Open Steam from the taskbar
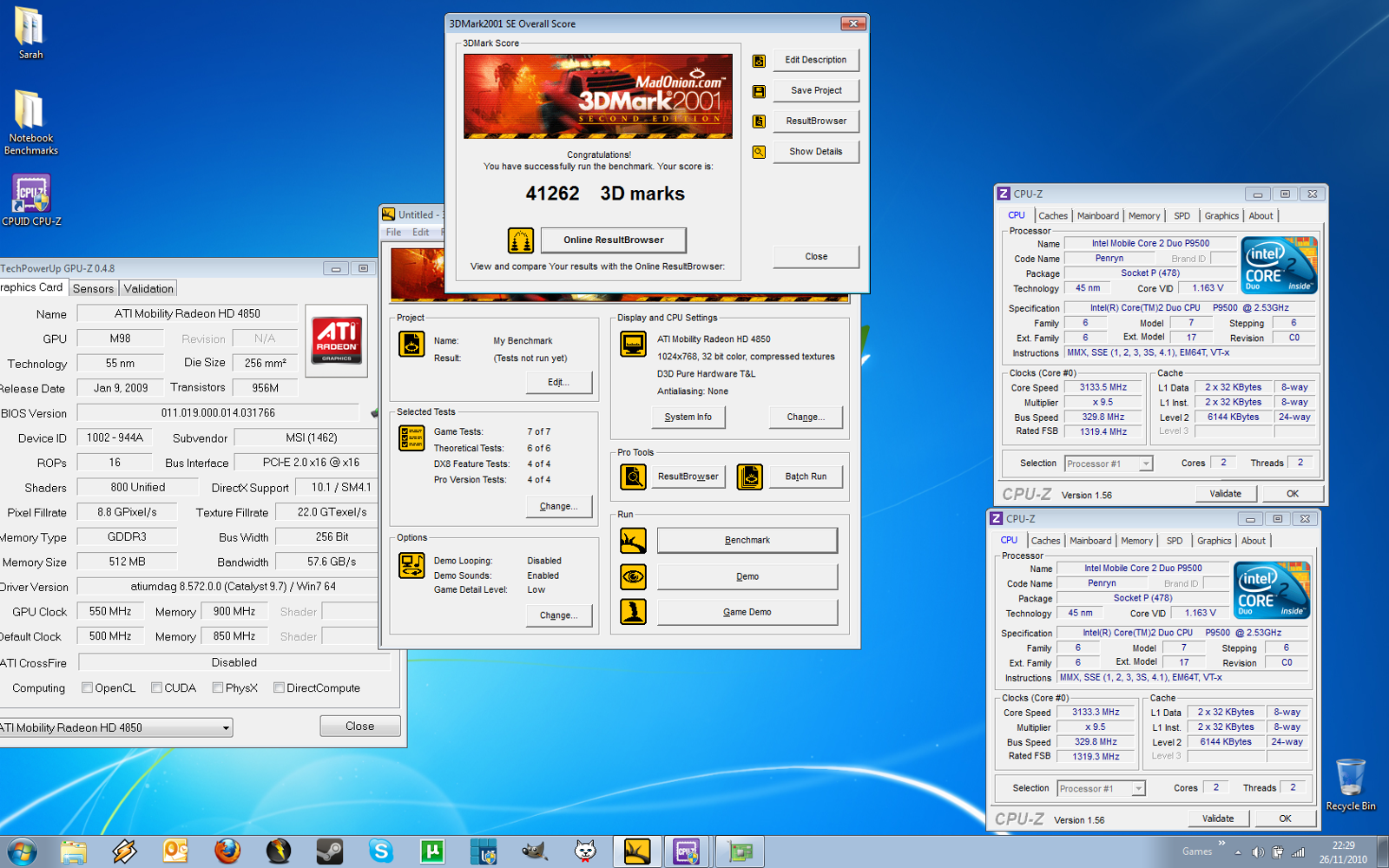This screenshot has width=1389, height=868. (329, 852)
